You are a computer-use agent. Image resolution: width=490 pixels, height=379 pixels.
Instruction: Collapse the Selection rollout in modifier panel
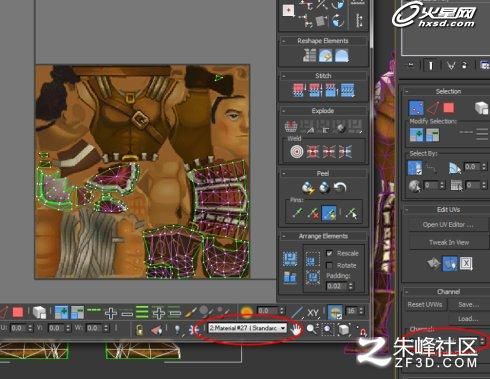click(x=407, y=91)
